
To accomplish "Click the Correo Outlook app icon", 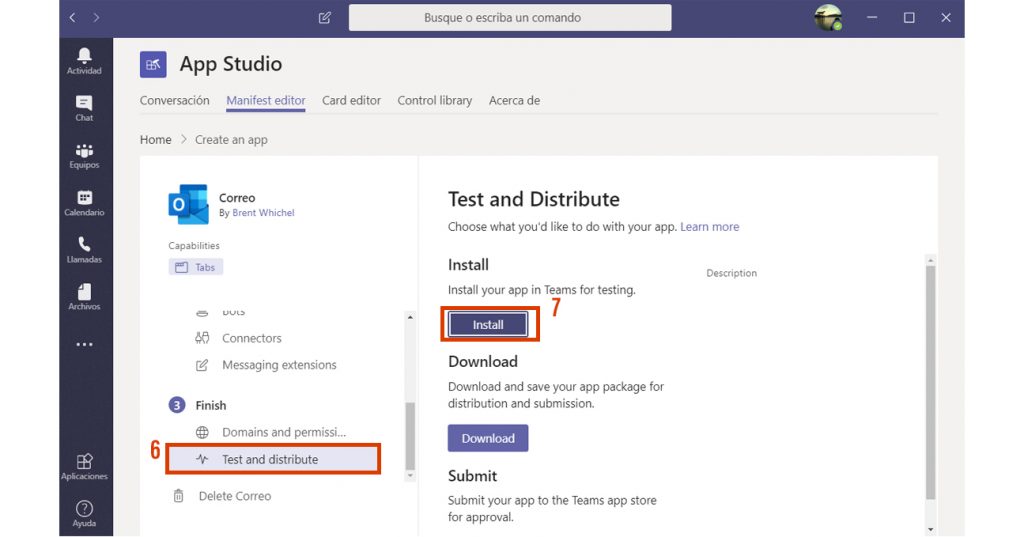I will coord(188,204).
